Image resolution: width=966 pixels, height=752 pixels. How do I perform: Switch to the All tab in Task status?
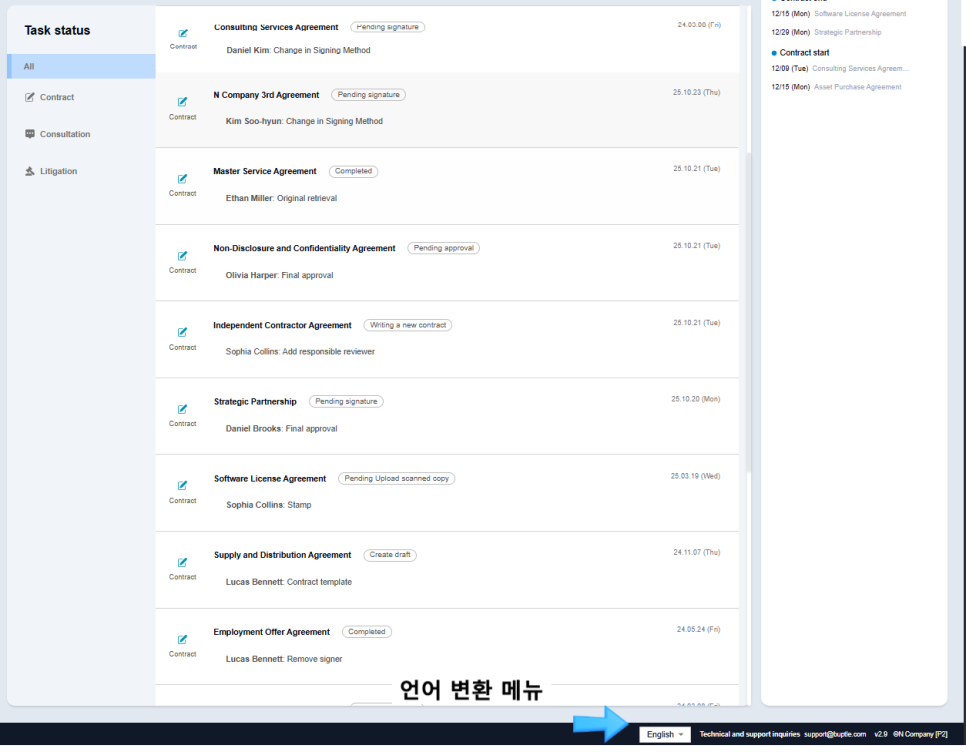click(x=80, y=65)
